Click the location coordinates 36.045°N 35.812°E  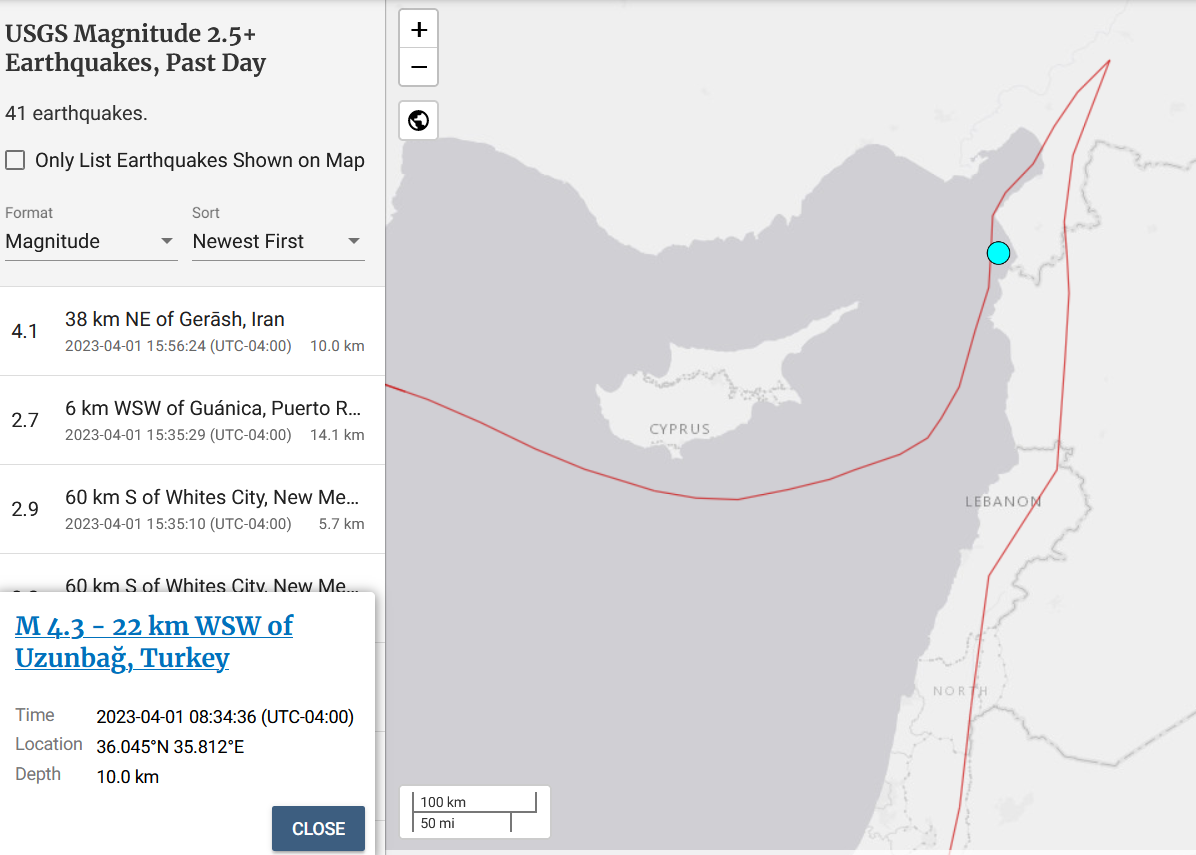(x=170, y=747)
